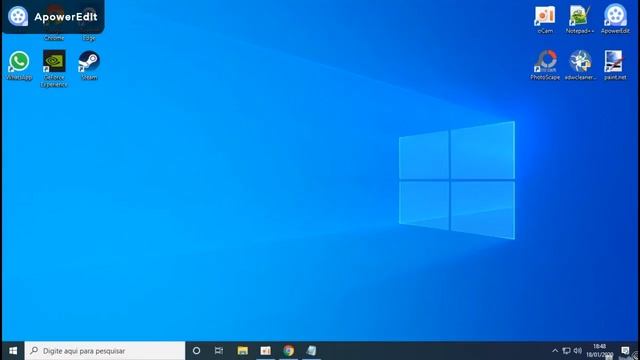Open the Action Center notifications

click(x=625, y=351)
